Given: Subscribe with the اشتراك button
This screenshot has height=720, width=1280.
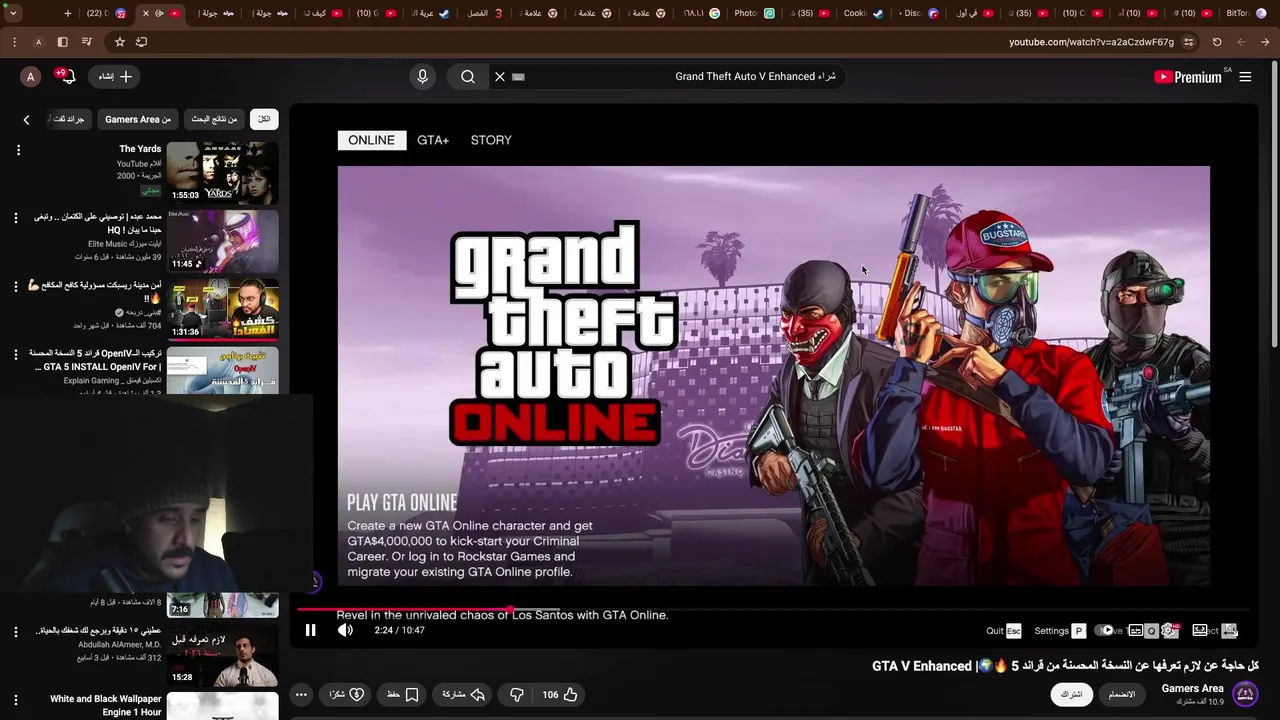Looking at the screenshot, I should (x=1071, y=694).
